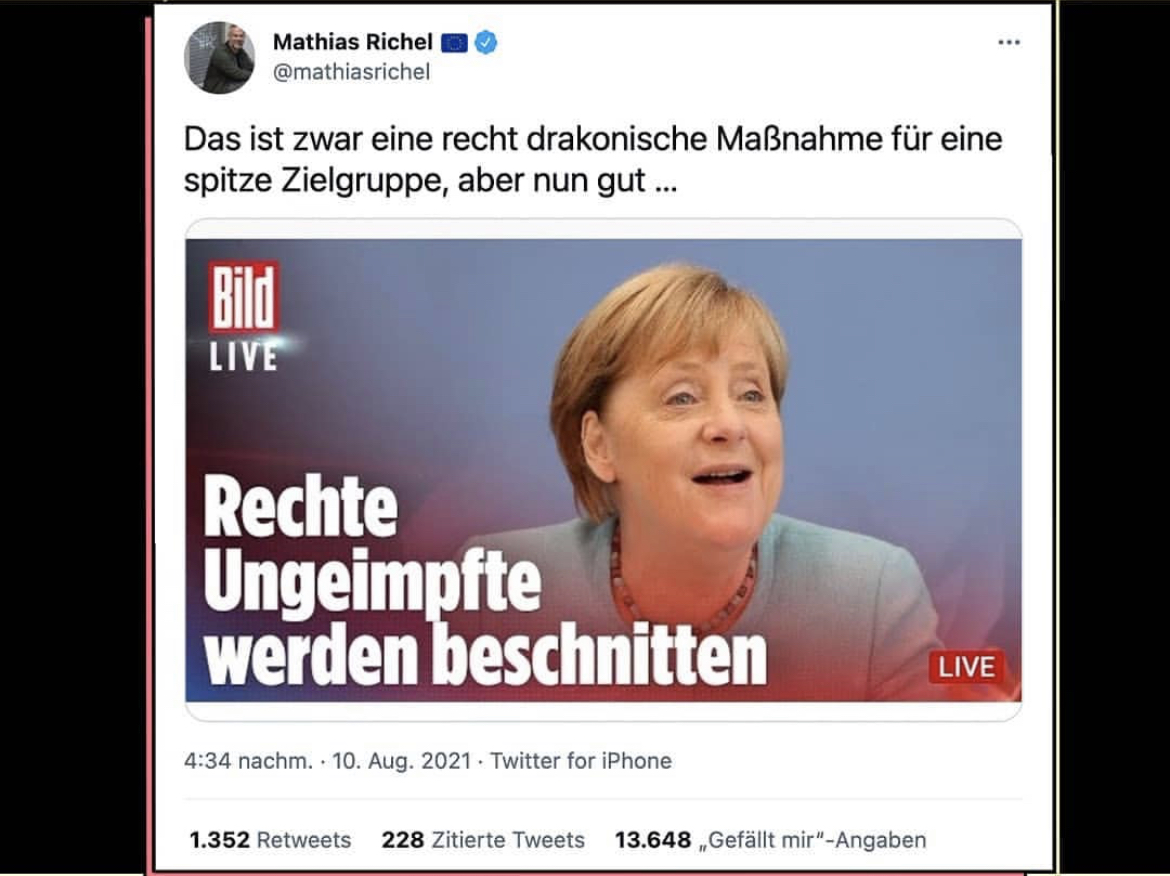Click the date 10. Aug. 2021
The width and height of the screenshot is (1170, 876).
tap(401, 761)
